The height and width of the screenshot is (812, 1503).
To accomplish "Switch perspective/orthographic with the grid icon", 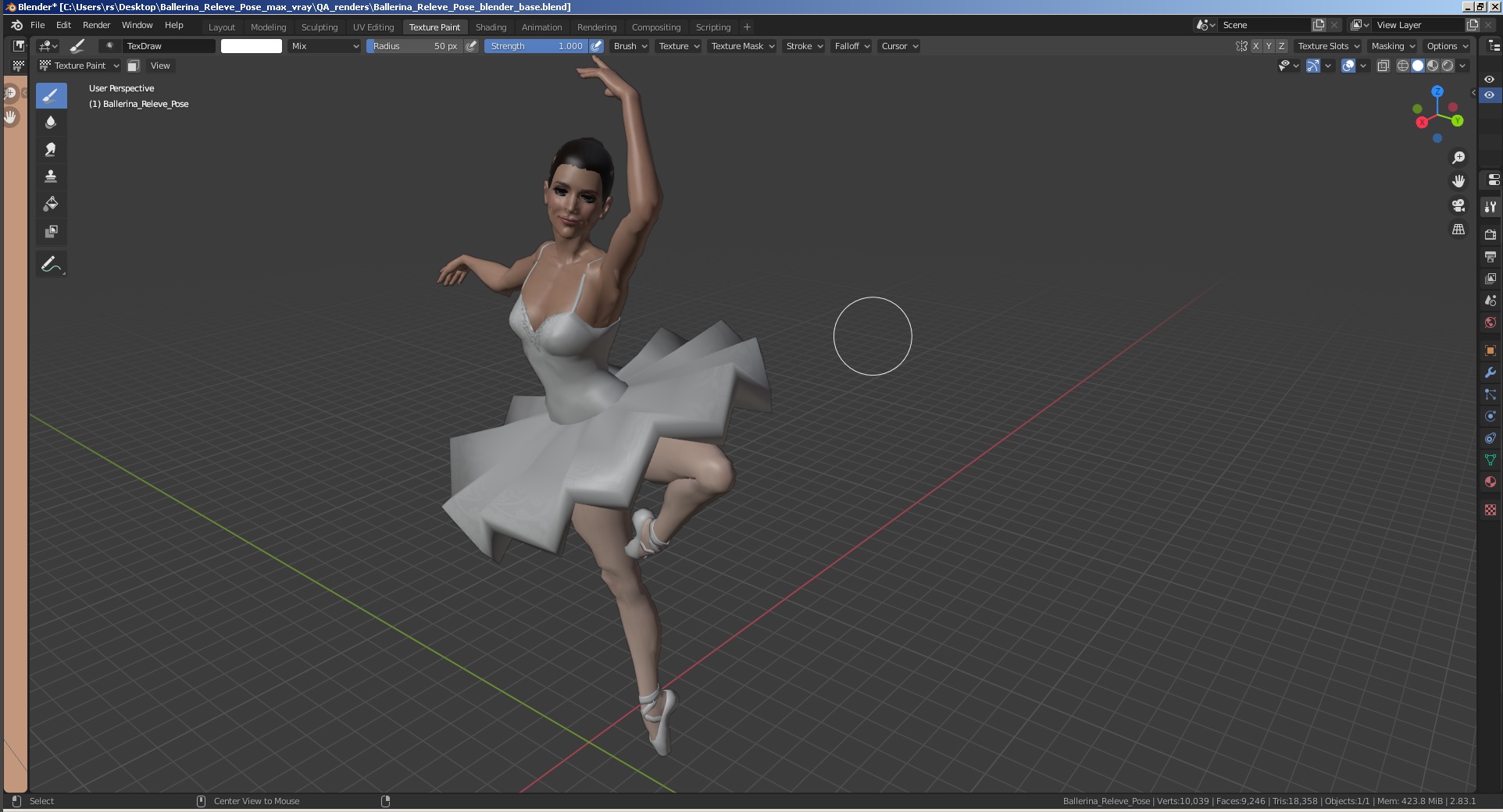I will coord(1458,230).
